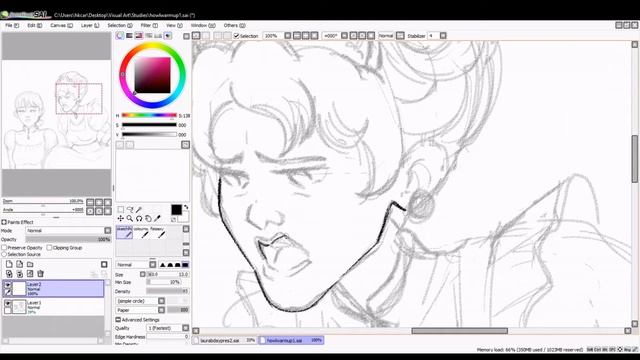This screenshot has height=360, width=640.
Task: Select the hand pan tool
Action: pos(149,219)
